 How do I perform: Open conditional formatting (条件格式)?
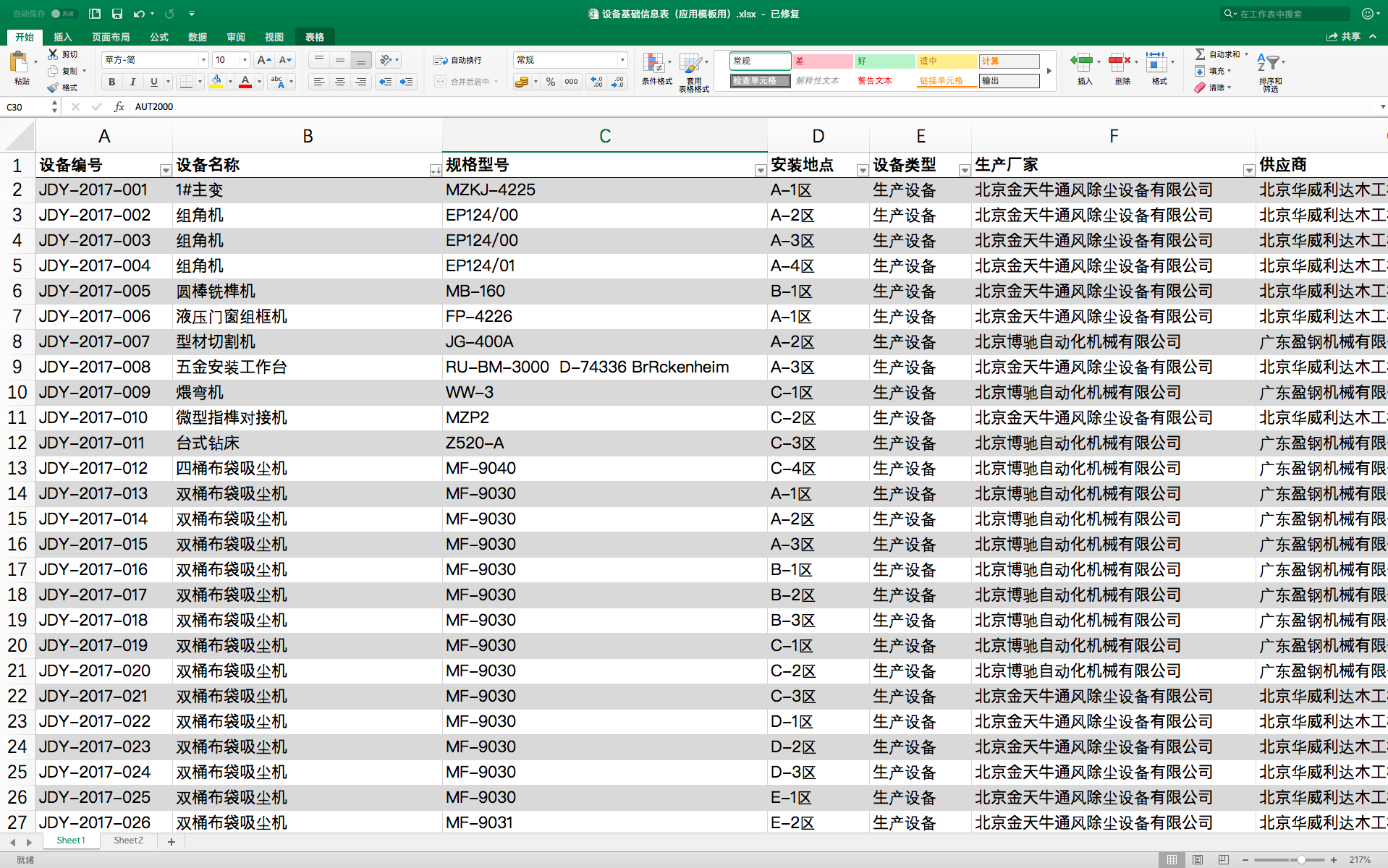(657, 70)
